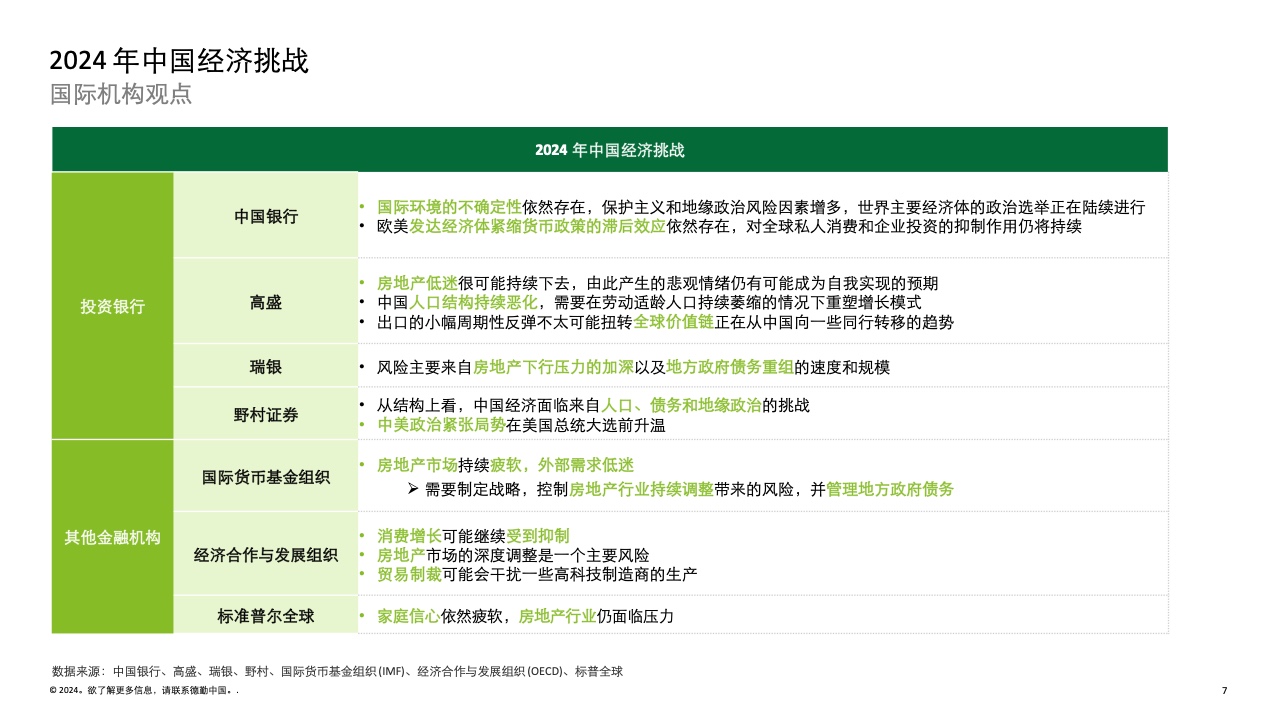This screenshot has width=1280, height=720.
Task: Select the "标准普尔全球" row label
Action: pos(265,616)
